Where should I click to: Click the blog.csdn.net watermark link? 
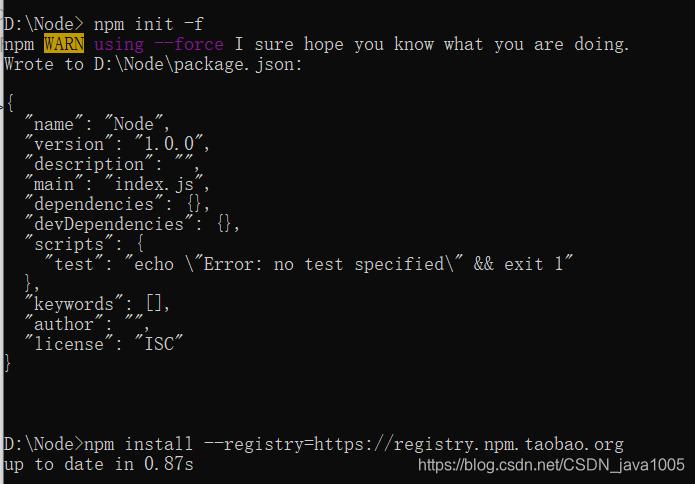tap(551, 465)
